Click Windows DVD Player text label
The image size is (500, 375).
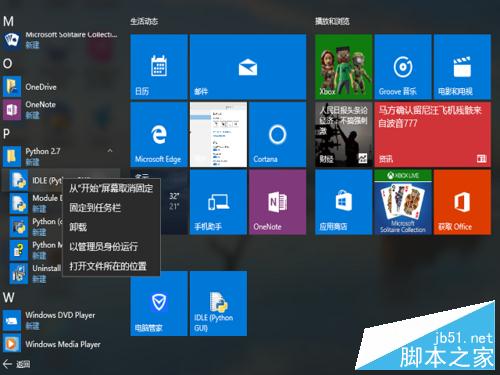click(60, 315)
